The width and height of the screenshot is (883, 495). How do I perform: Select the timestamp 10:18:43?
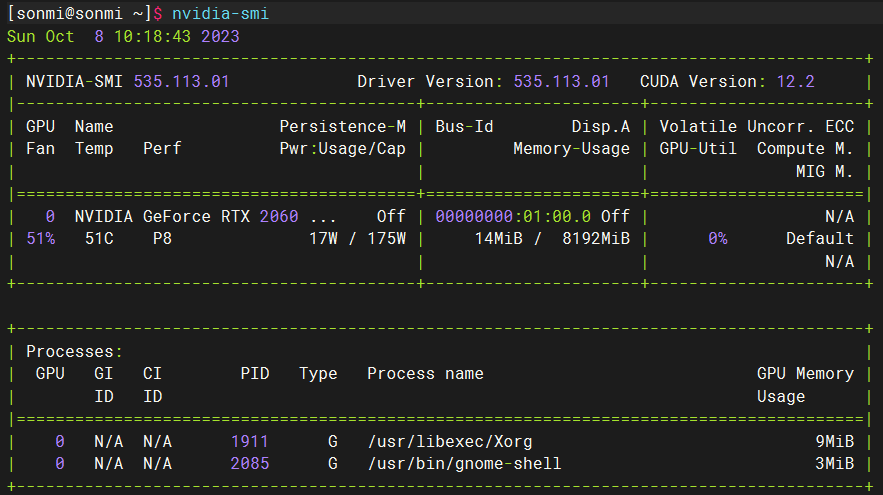[x=153, y=37]
